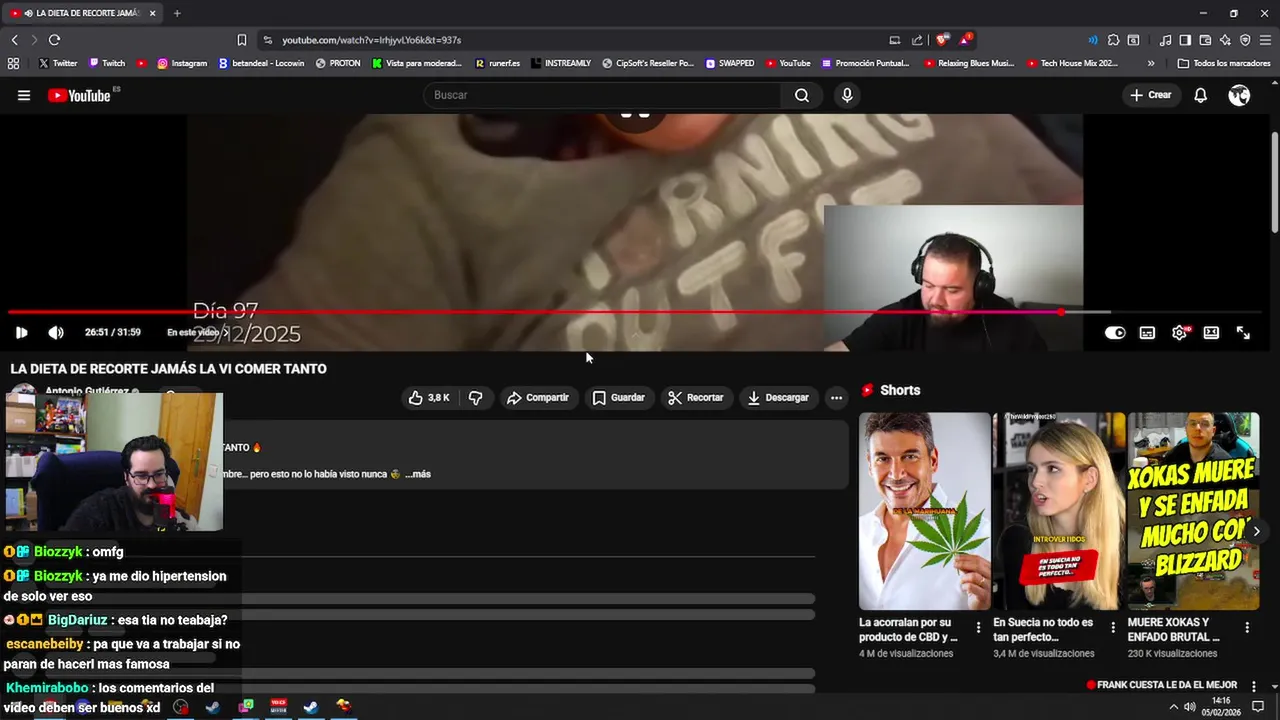Image resolution: width=1280 pixels, height=720 pixels.
Task: Open site settings icon in the address bar
Action: [x=267, y=40]
